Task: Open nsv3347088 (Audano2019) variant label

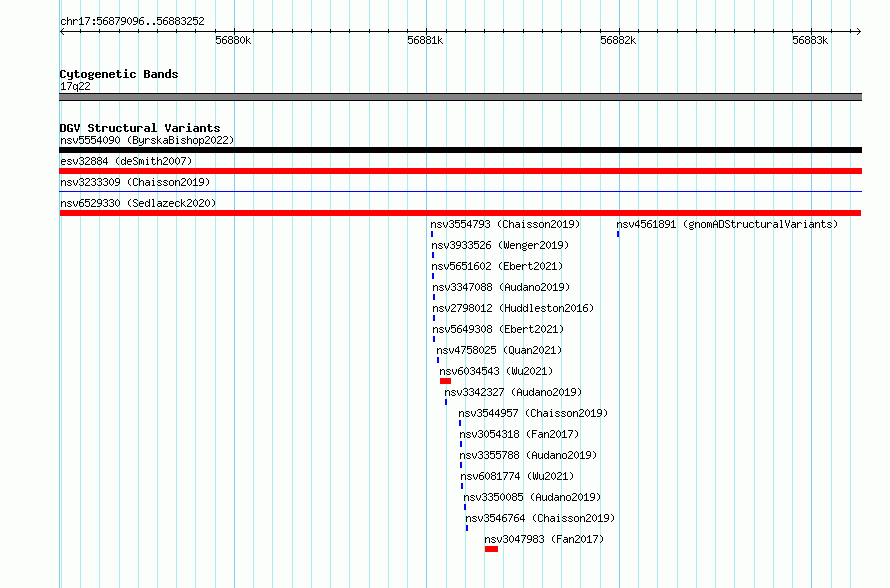Action: pyautogui.click(x=501, y=287)
